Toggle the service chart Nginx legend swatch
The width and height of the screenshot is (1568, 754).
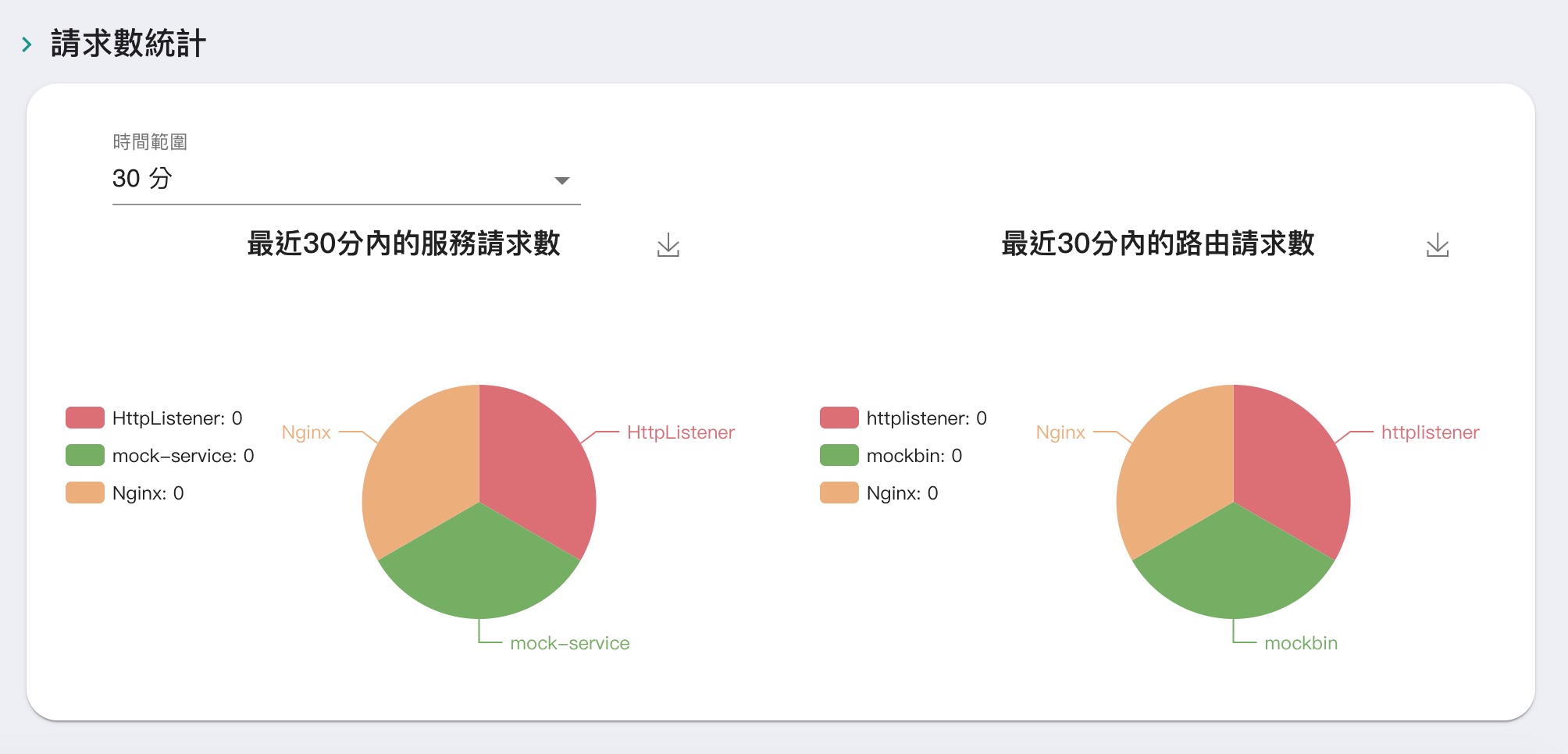coord(85,493)
